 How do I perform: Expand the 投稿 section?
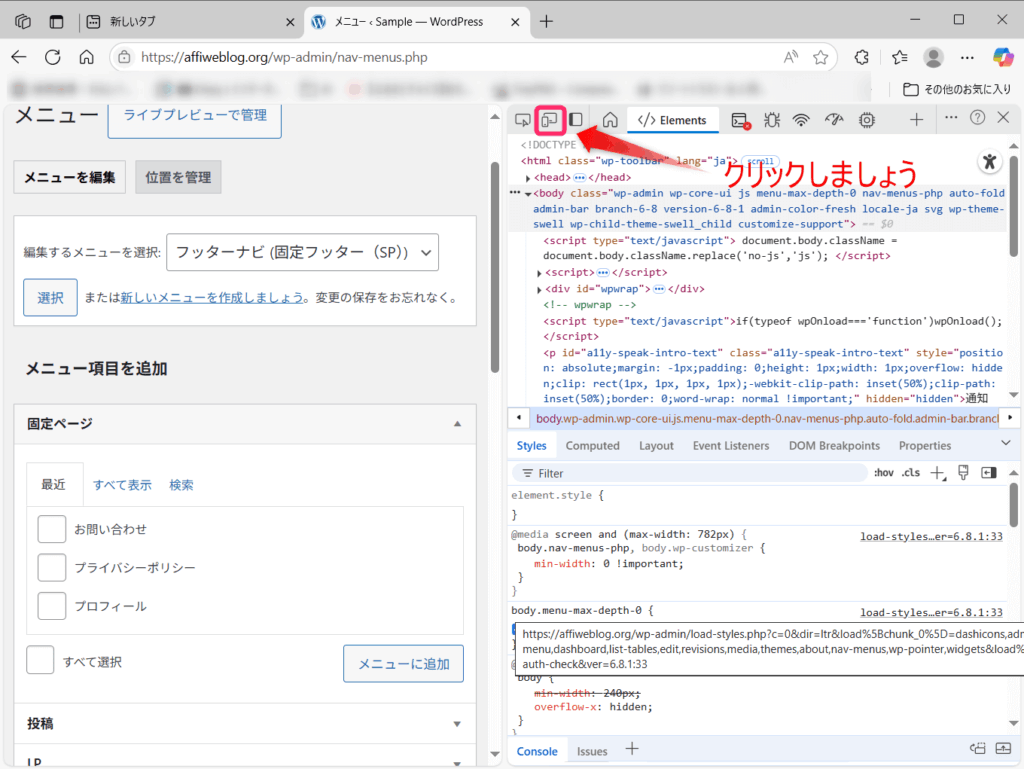[457, 724]
